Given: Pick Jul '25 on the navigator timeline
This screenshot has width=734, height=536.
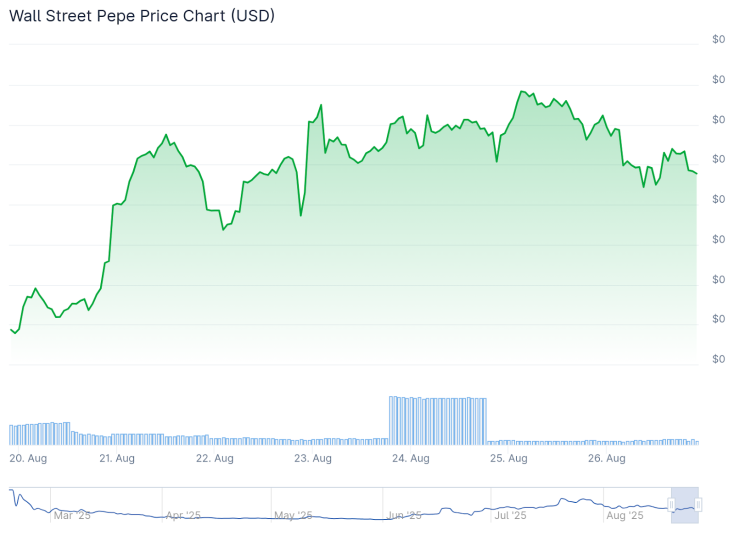Looking at the screenshot, I should point(510,515).
